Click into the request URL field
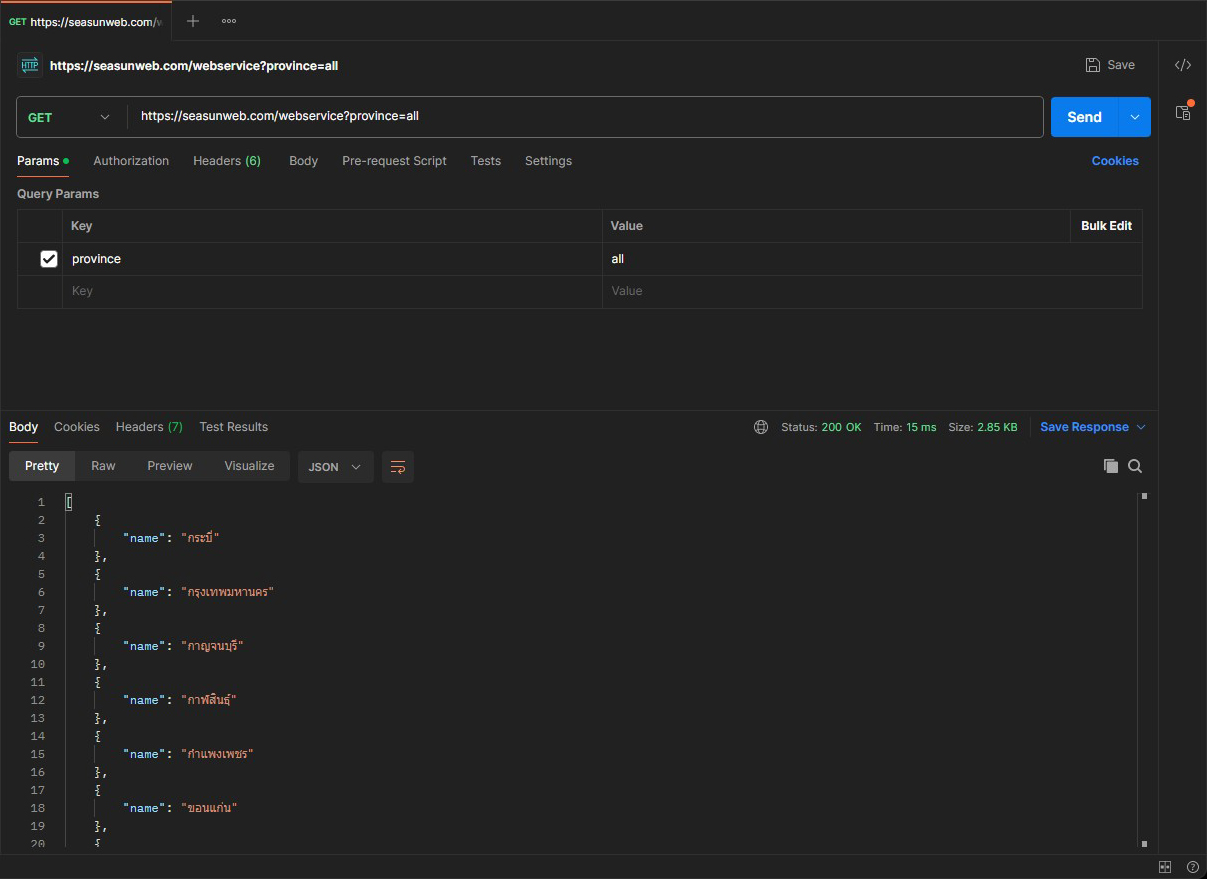The width and height of the screenshot is (1207, 879). coord(585,117)
